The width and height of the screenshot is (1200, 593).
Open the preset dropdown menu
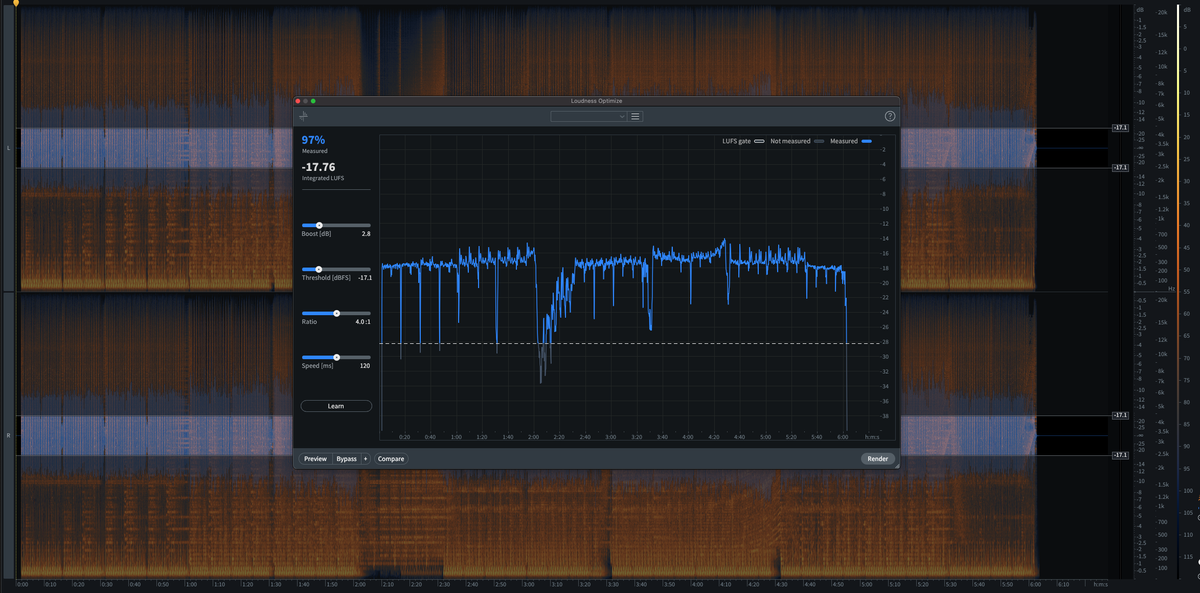588,116
